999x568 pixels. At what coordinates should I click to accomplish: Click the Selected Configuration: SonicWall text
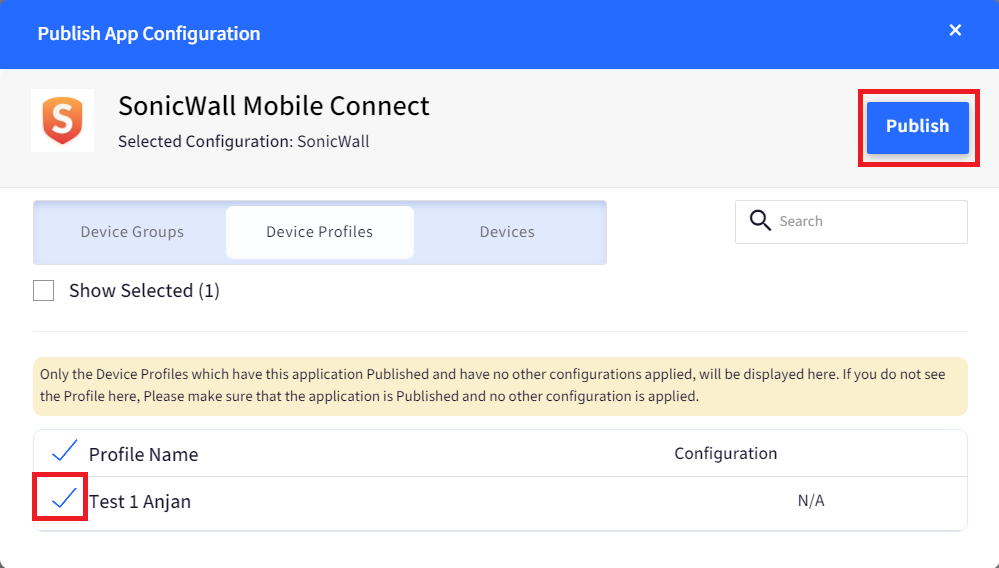coord(243,141)
